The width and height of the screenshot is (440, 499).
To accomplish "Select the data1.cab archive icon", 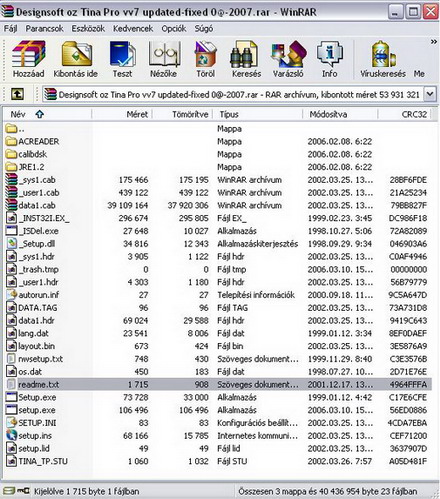I will 11,205.
